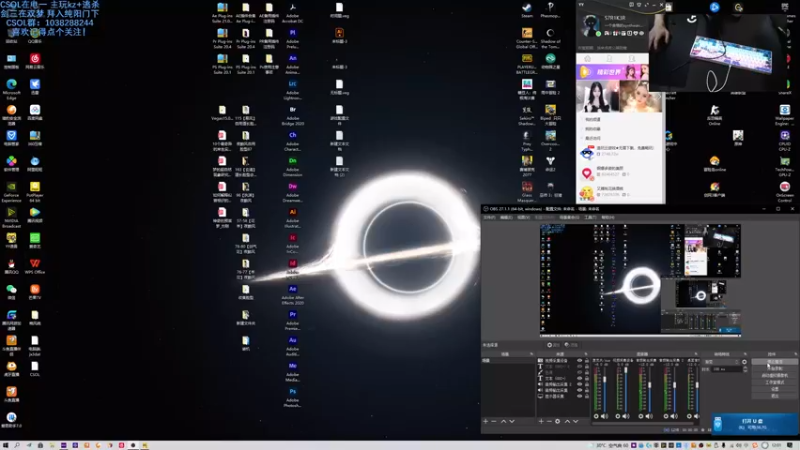The width and height of the screenshot is (800, 450).
Task: Adjust fourth mixer channel volume fader
Action: click(674, 387)
